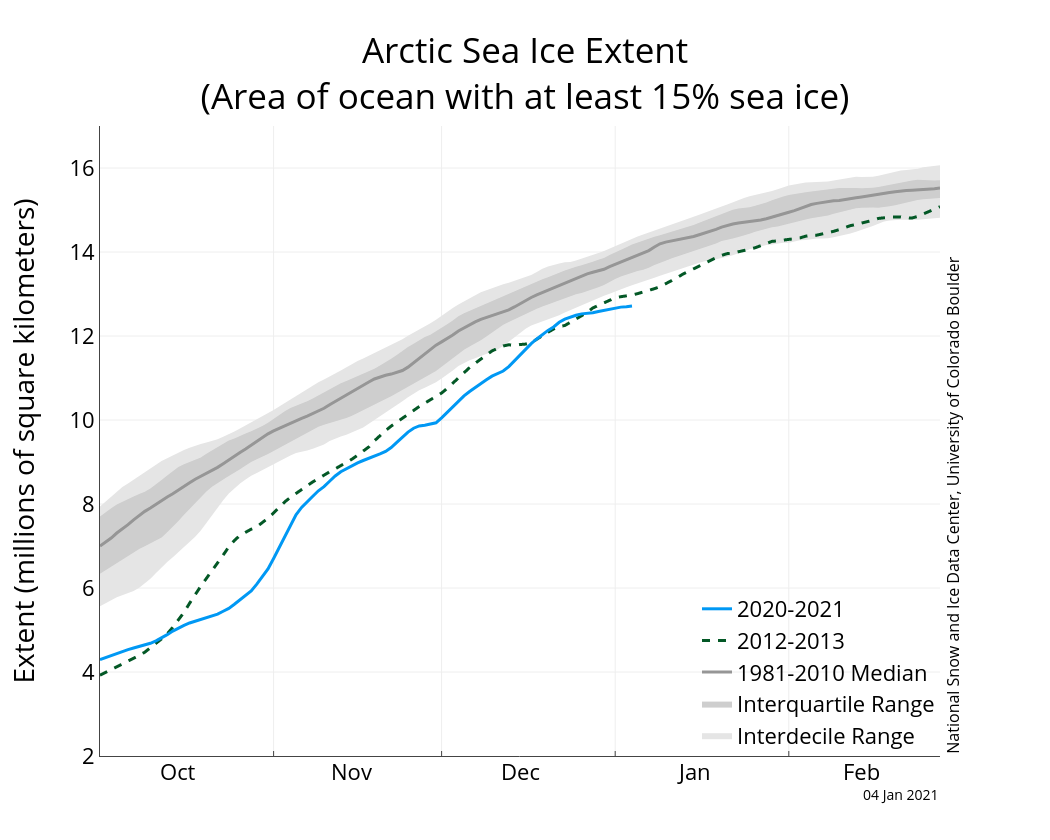Click the Nov label on the x-axis
Image resolution: width=1050 pixels, height=840 pixels.
pos(352,773)
